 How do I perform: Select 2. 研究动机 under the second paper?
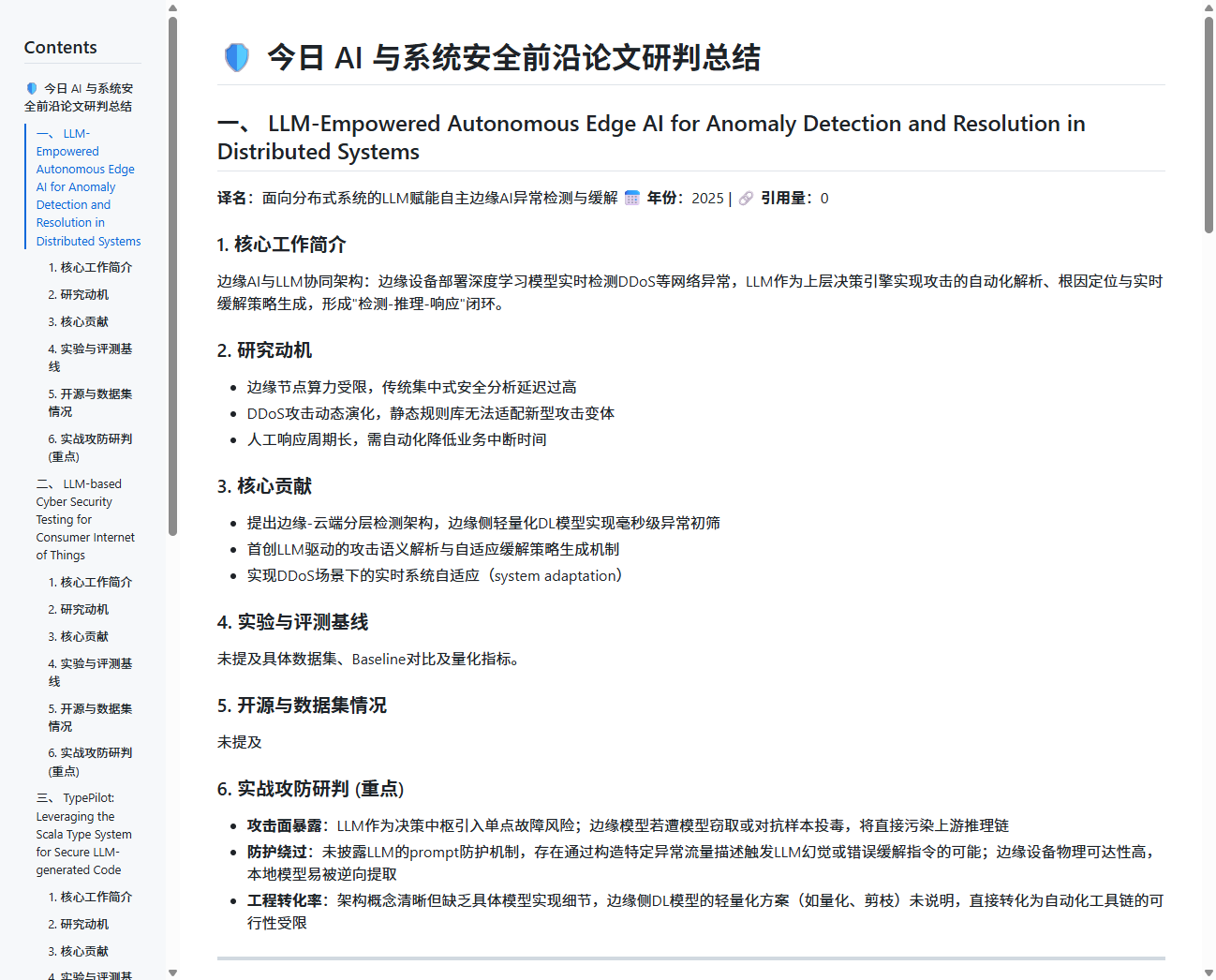click(78, 609)
